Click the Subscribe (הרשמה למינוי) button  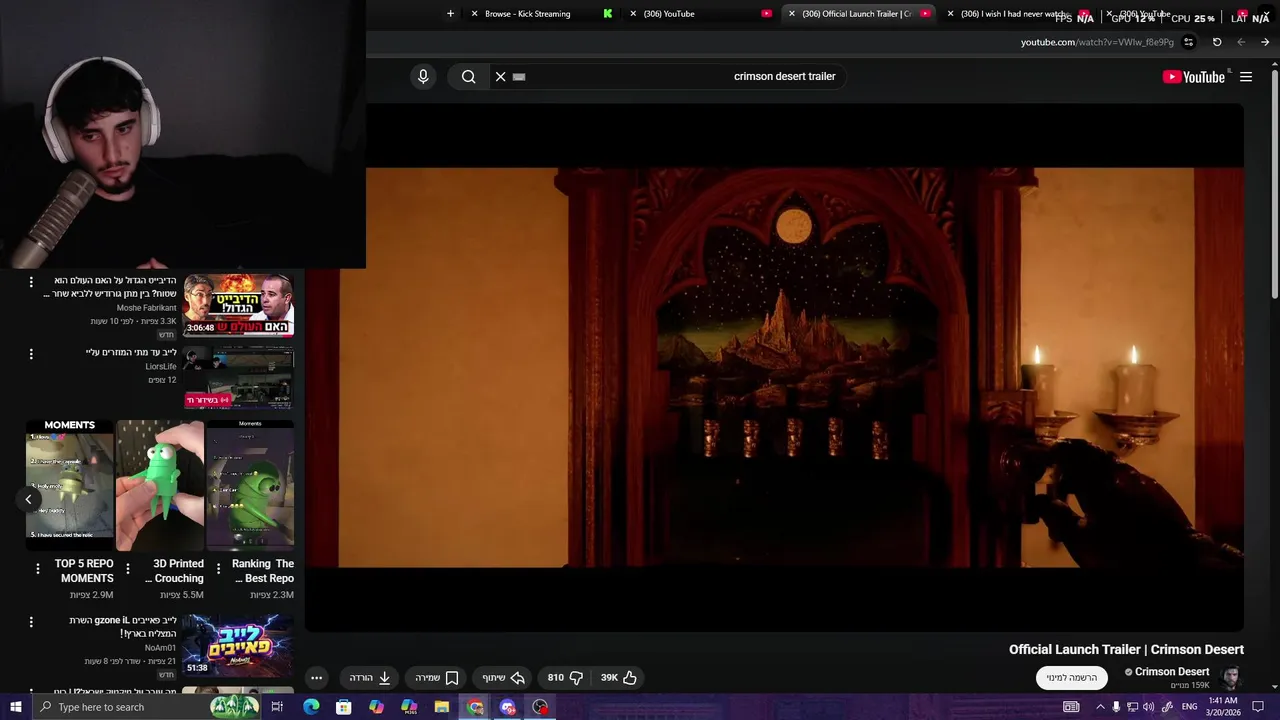tap(1071, 677)
